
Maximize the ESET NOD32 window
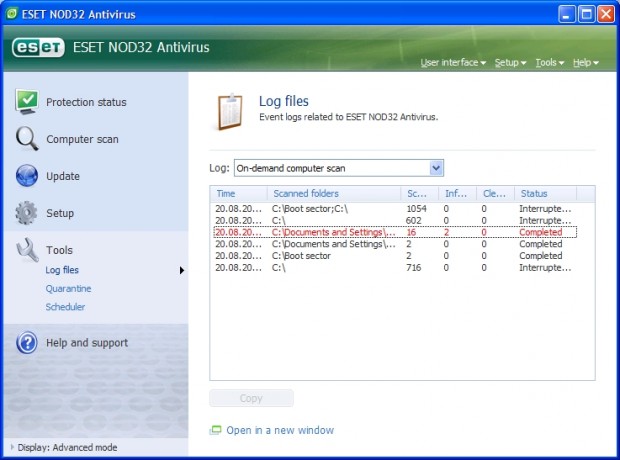(586, 14)
